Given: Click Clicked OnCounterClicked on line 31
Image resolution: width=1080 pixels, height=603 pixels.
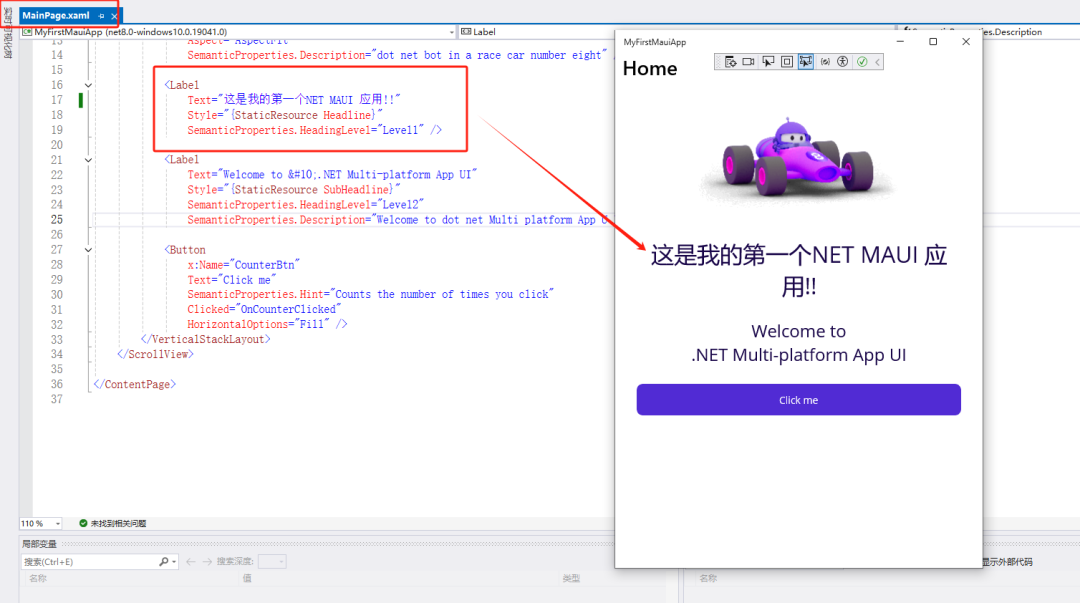Looking at the screenshot, I should coord(264,309).
